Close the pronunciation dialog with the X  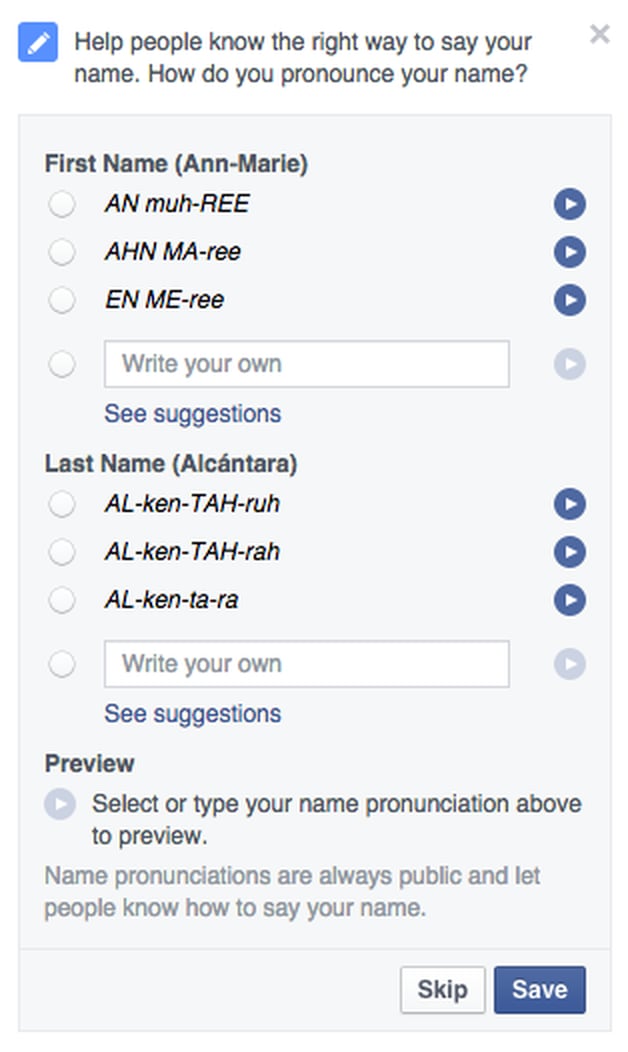point(599,35)
